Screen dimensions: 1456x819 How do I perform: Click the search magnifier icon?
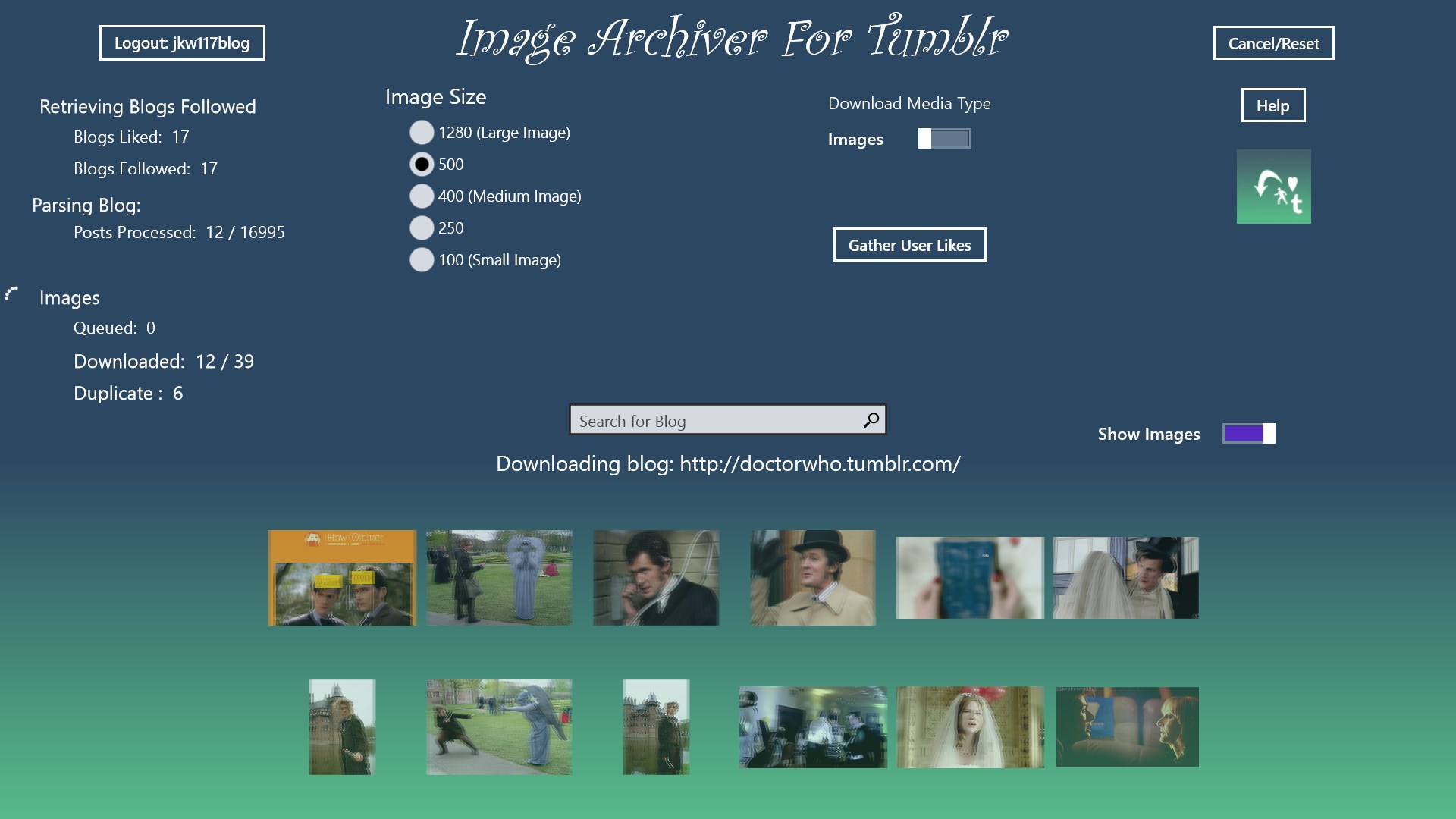click(x=871, y=420)
